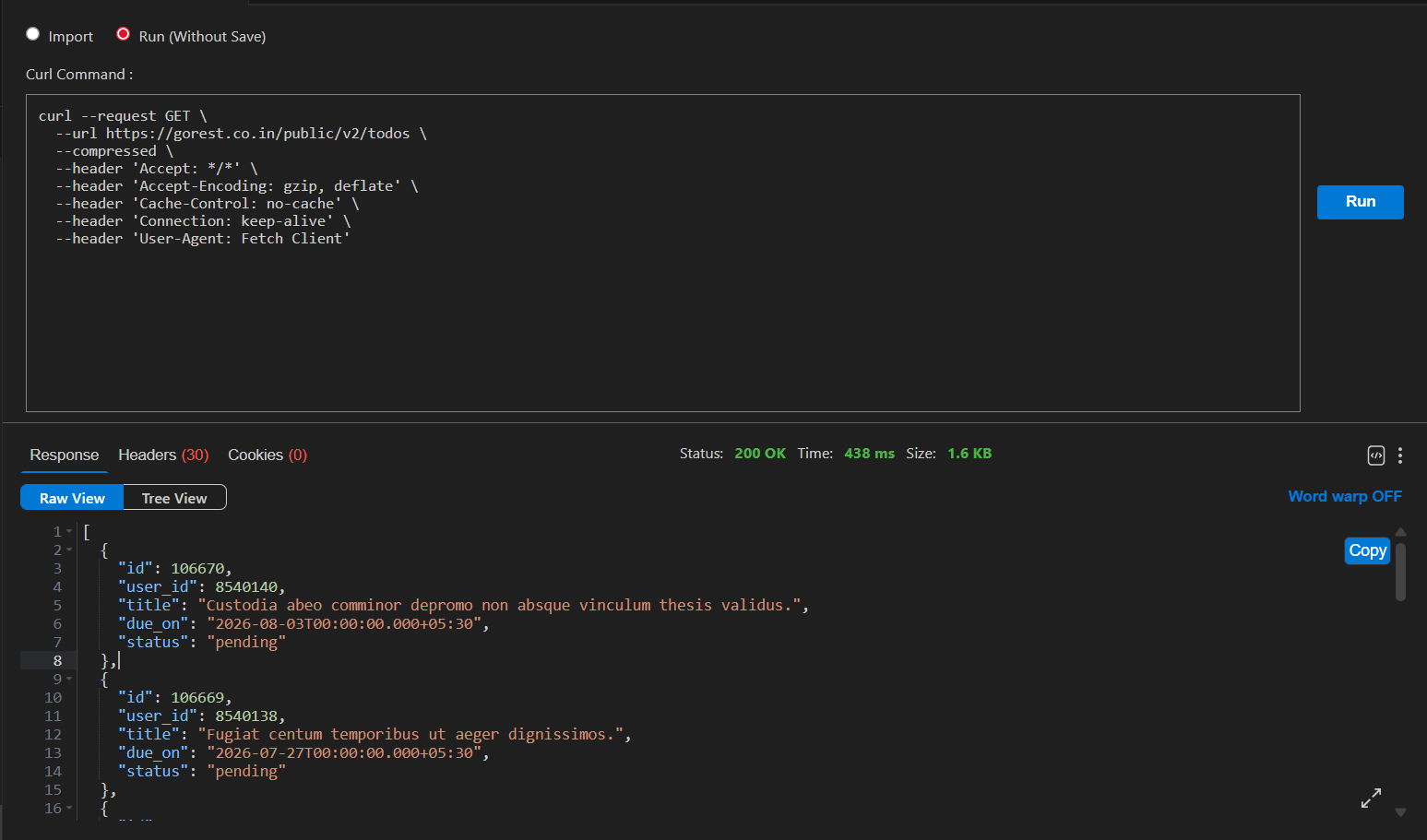1427x840 pixels.
Task: Click the pending status value on line 14
Action: coord(246,772)
